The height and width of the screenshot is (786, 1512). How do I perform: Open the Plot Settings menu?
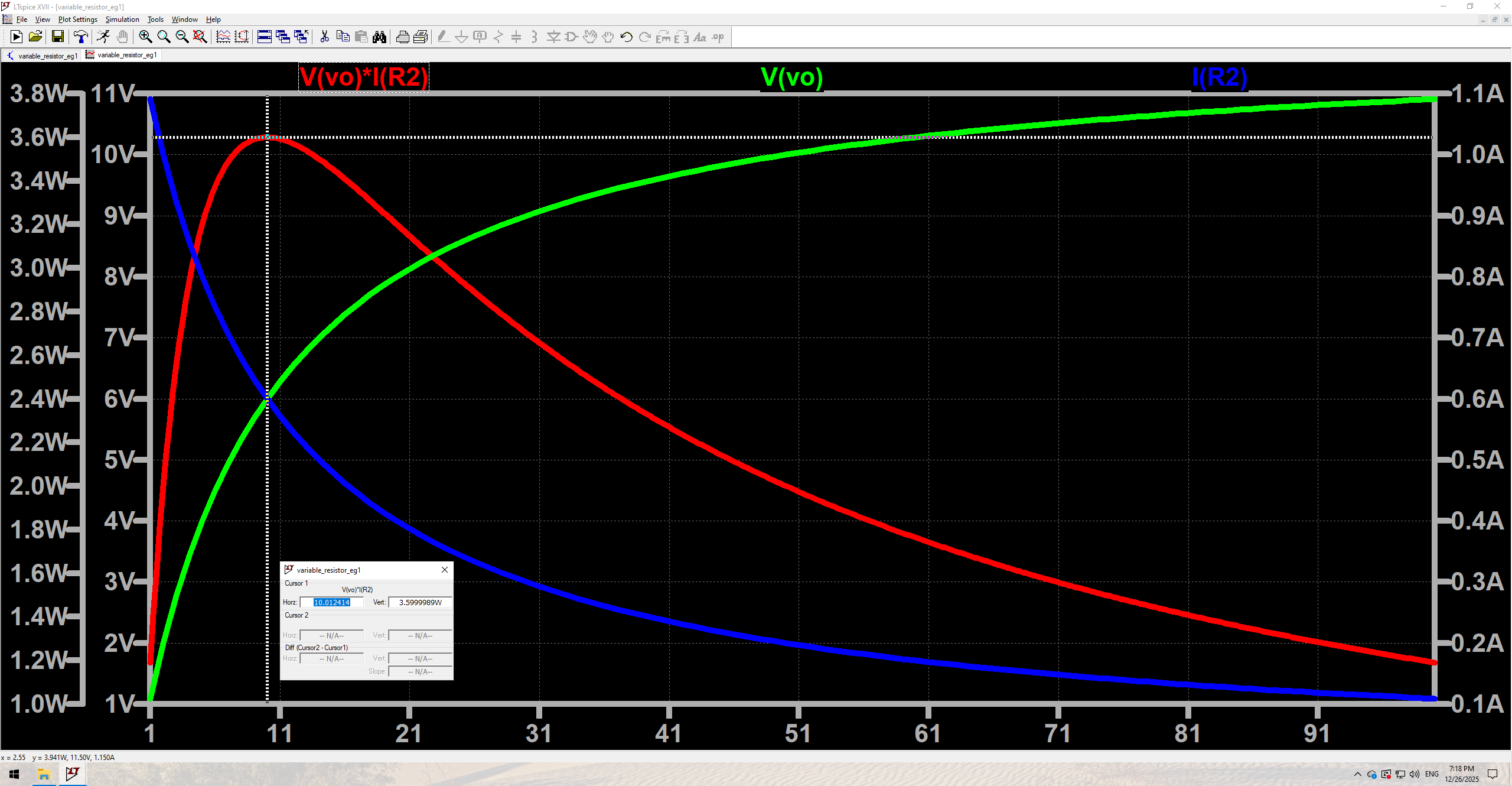click(77, 20)
